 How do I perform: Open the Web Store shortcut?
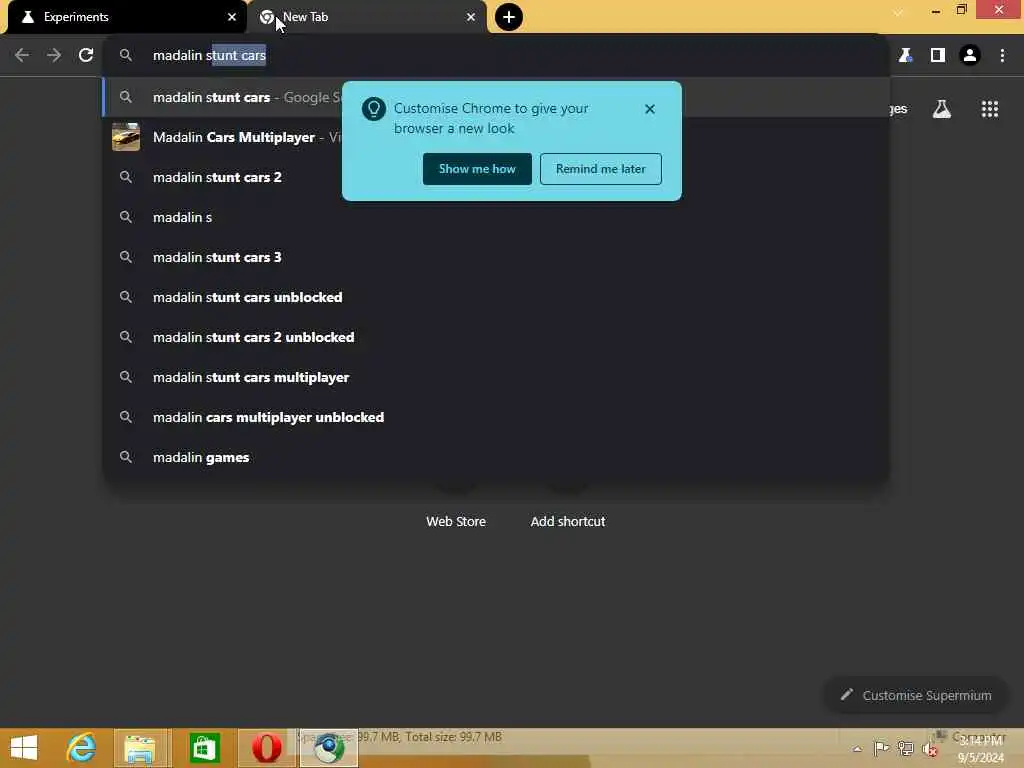(456, 522)
